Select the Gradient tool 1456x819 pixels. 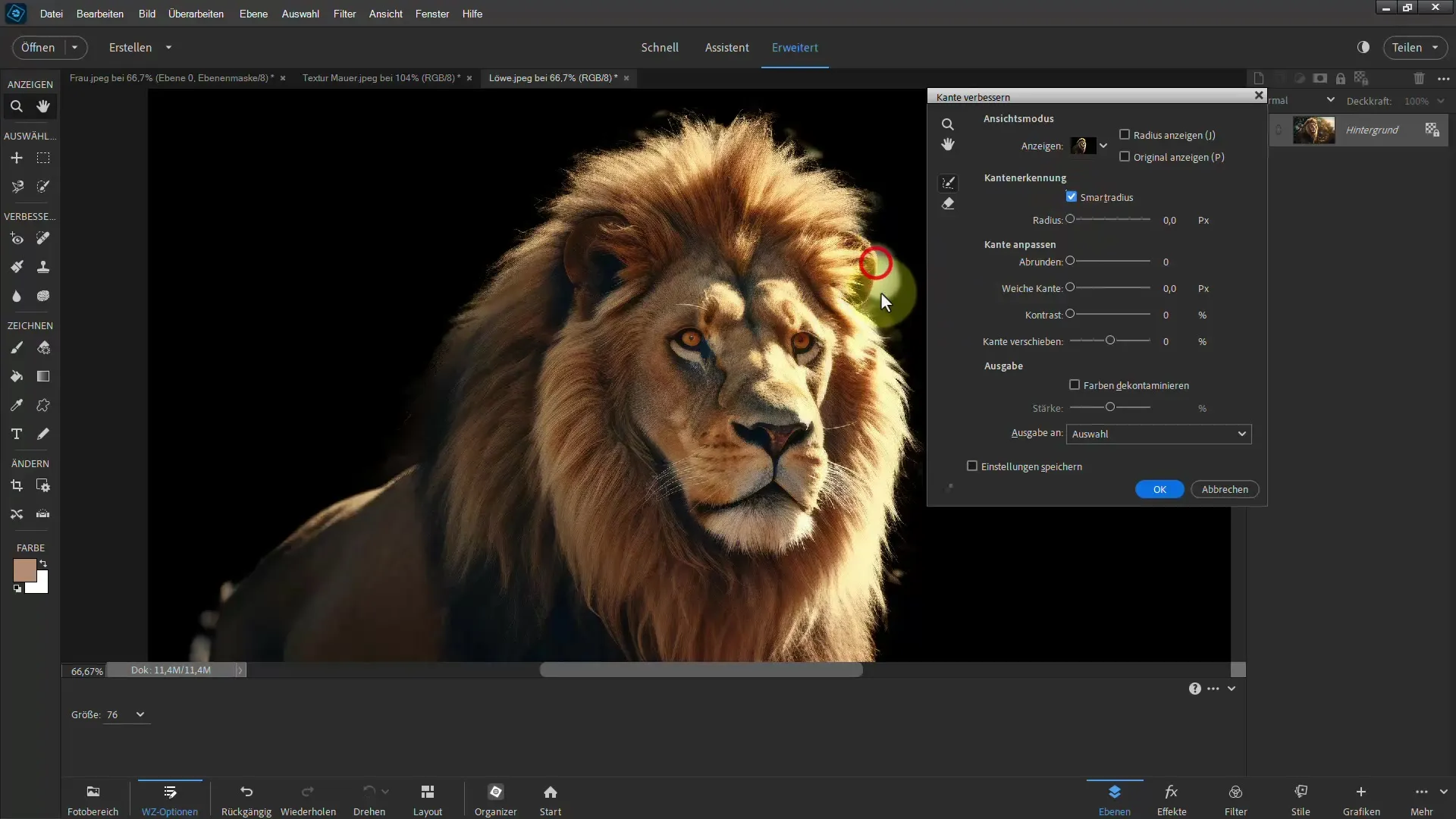coord(43,376)
